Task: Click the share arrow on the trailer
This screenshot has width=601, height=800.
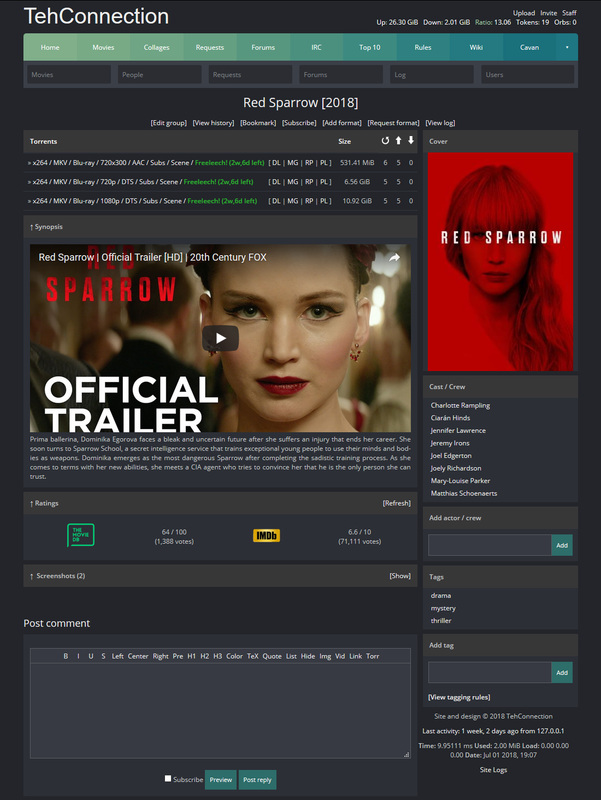Action: (x=394, y=258)
